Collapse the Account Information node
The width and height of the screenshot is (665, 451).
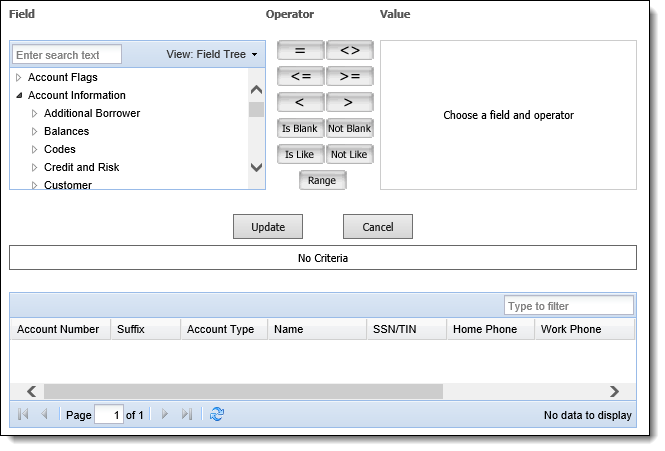(x=19, y=95)
